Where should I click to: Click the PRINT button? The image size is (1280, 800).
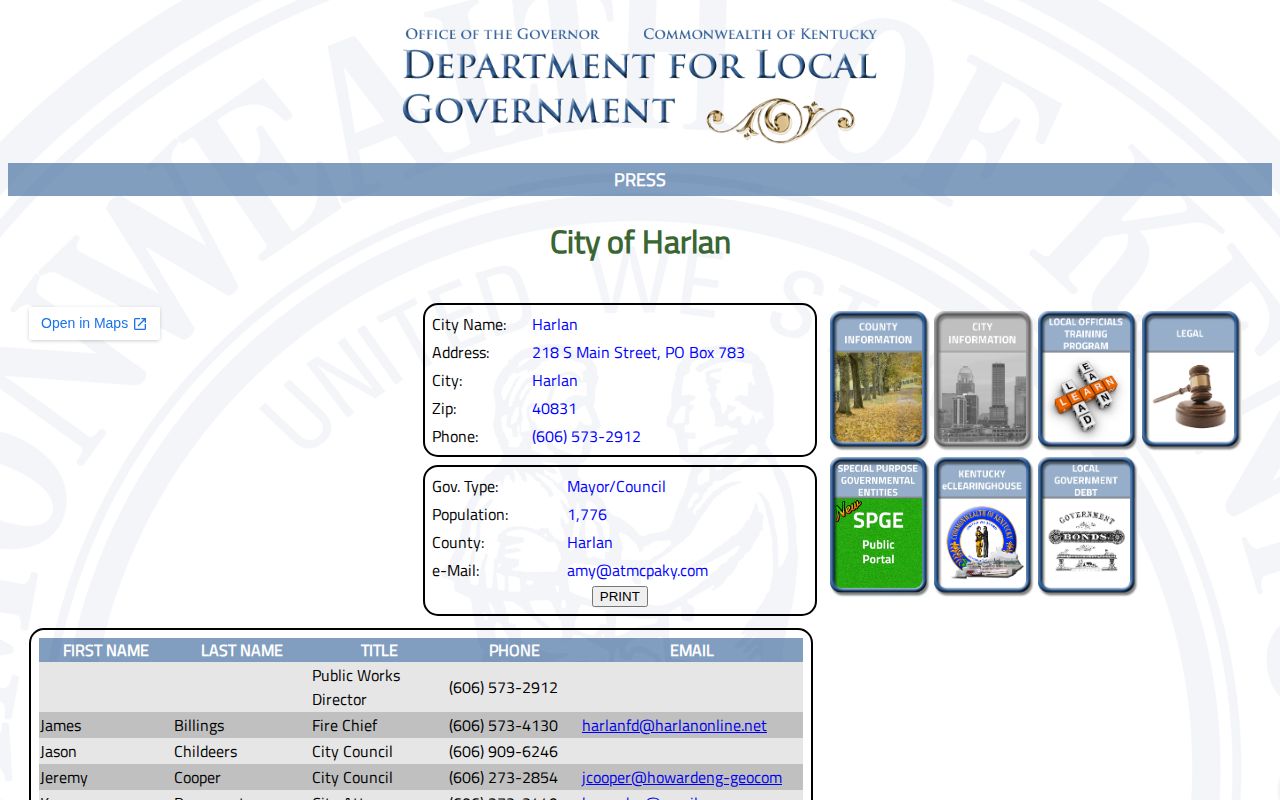[x=620, y=597]
